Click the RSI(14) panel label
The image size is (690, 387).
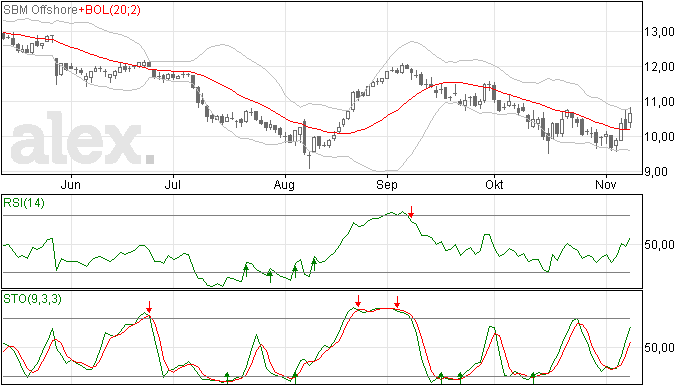(x=24, y=203)
